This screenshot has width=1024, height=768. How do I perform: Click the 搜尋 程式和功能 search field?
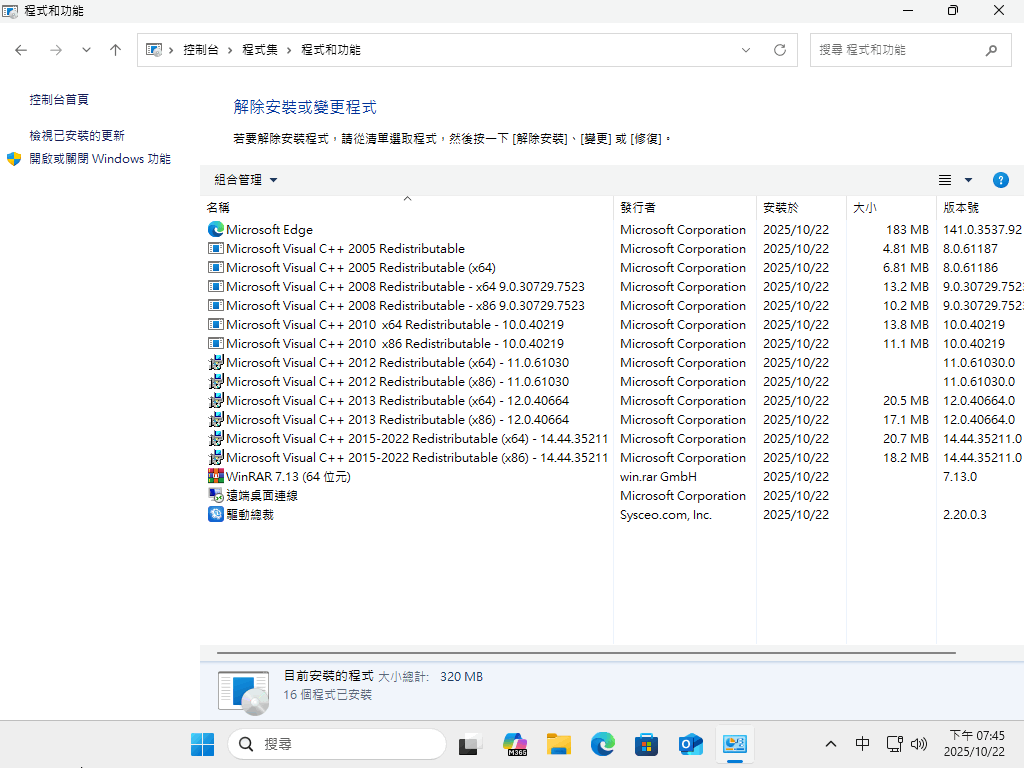(895, 50)
